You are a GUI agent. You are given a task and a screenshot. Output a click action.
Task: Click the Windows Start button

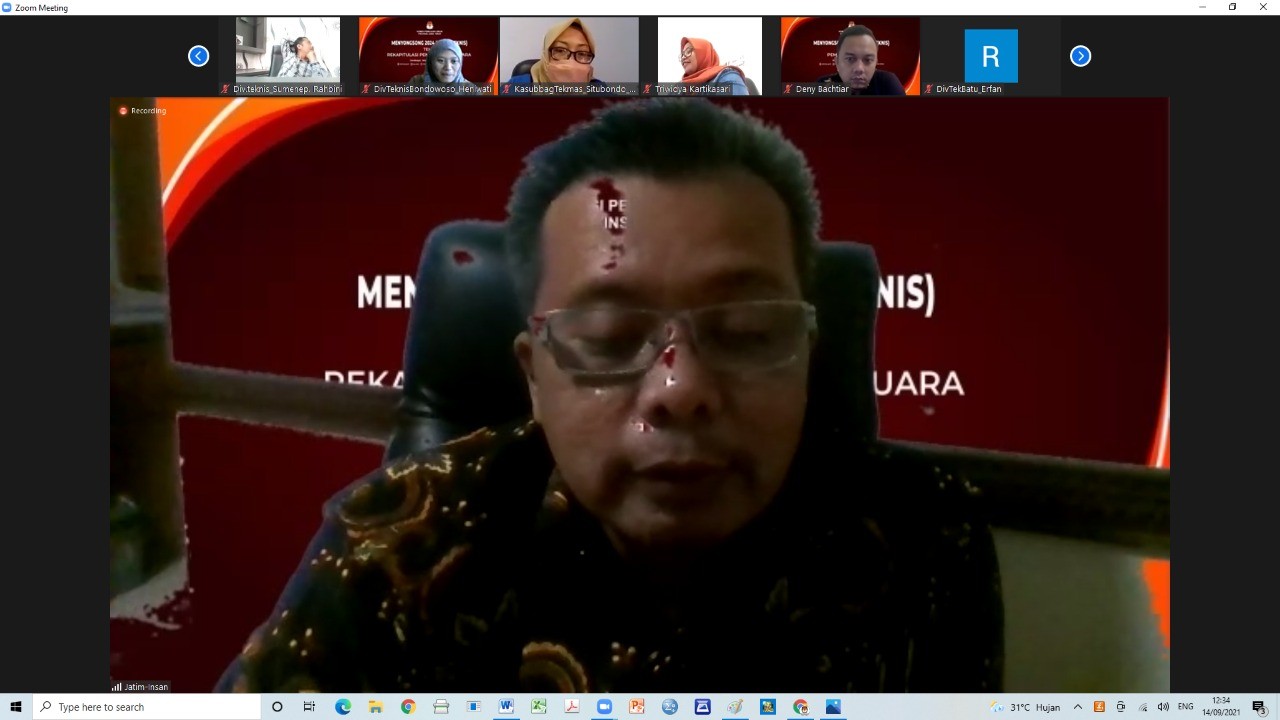click(x=16, y=707)
